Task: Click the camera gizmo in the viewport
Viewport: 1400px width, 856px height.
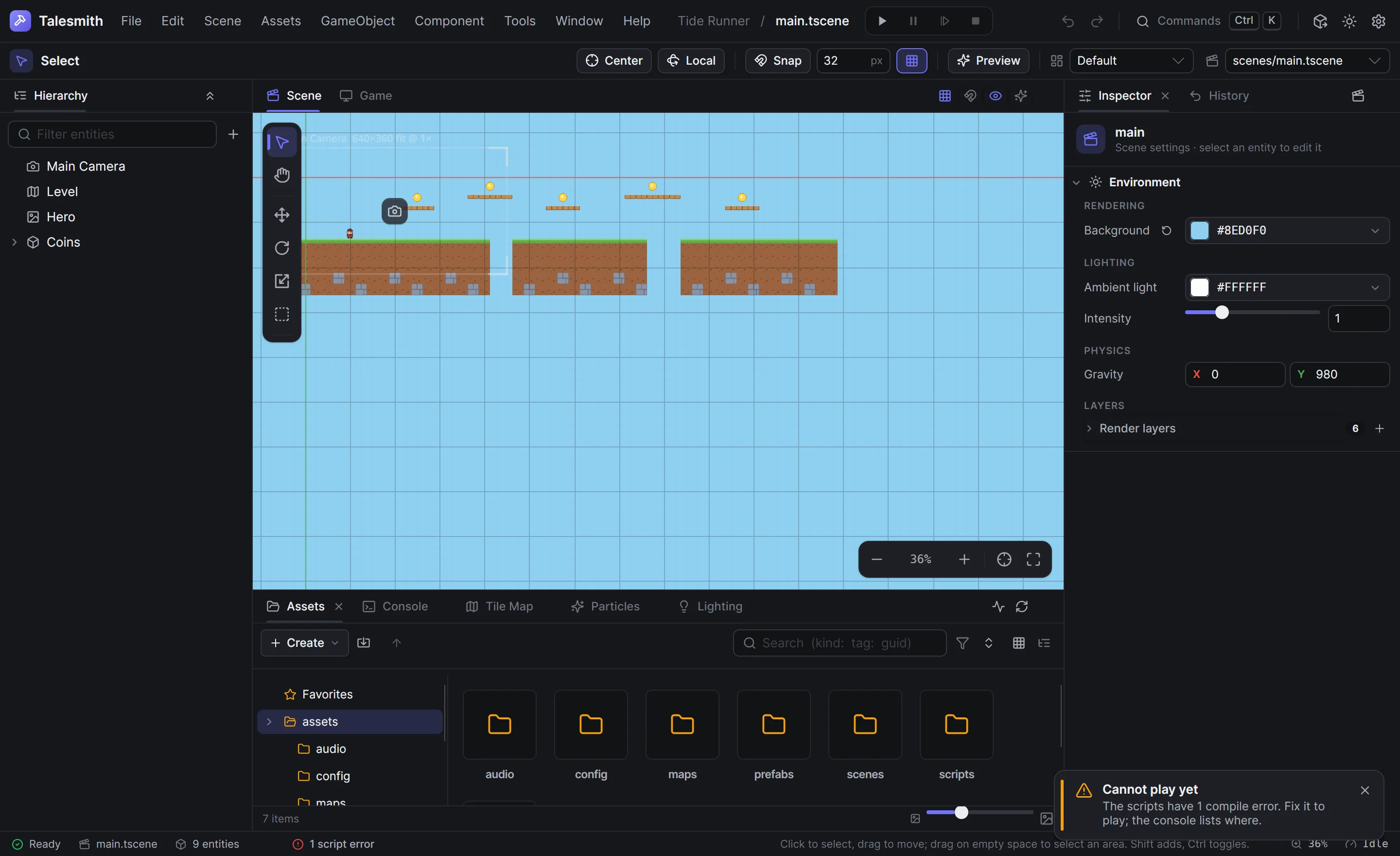Action: (394, 212)
